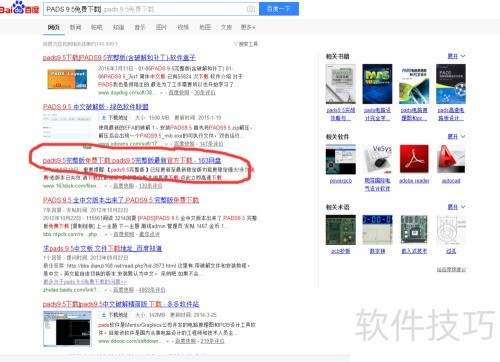Open the '过孔' text link

point(451,251)
